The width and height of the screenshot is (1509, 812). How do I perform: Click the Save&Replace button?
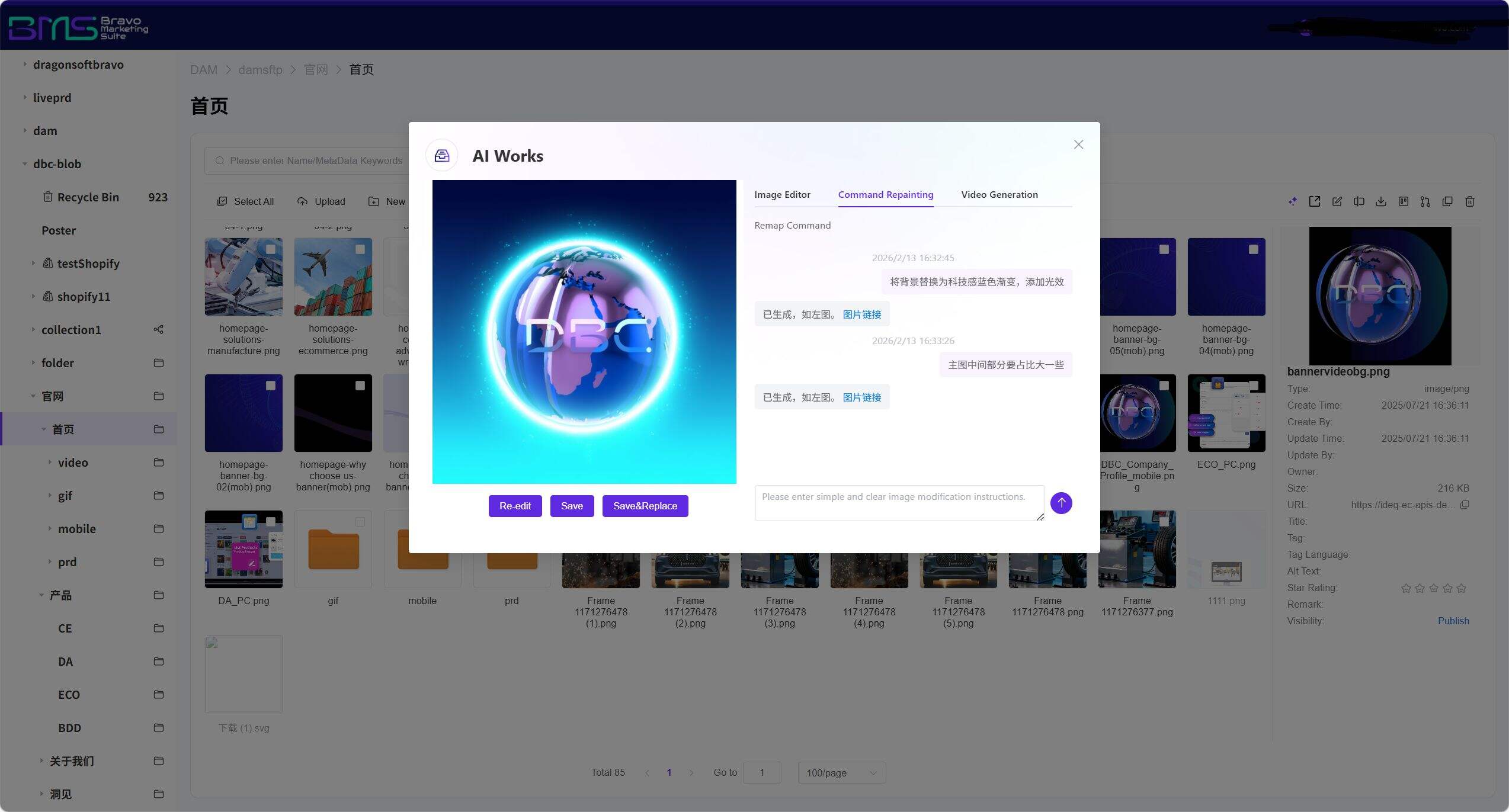click(645, 506)
